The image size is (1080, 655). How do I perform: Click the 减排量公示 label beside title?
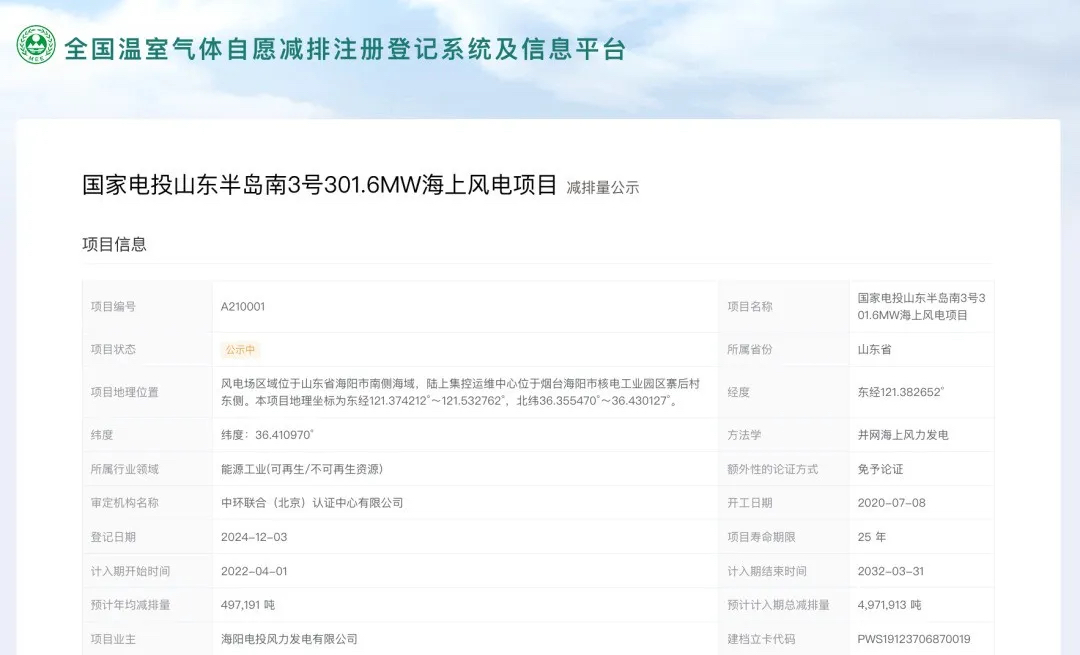click(603, 187)
